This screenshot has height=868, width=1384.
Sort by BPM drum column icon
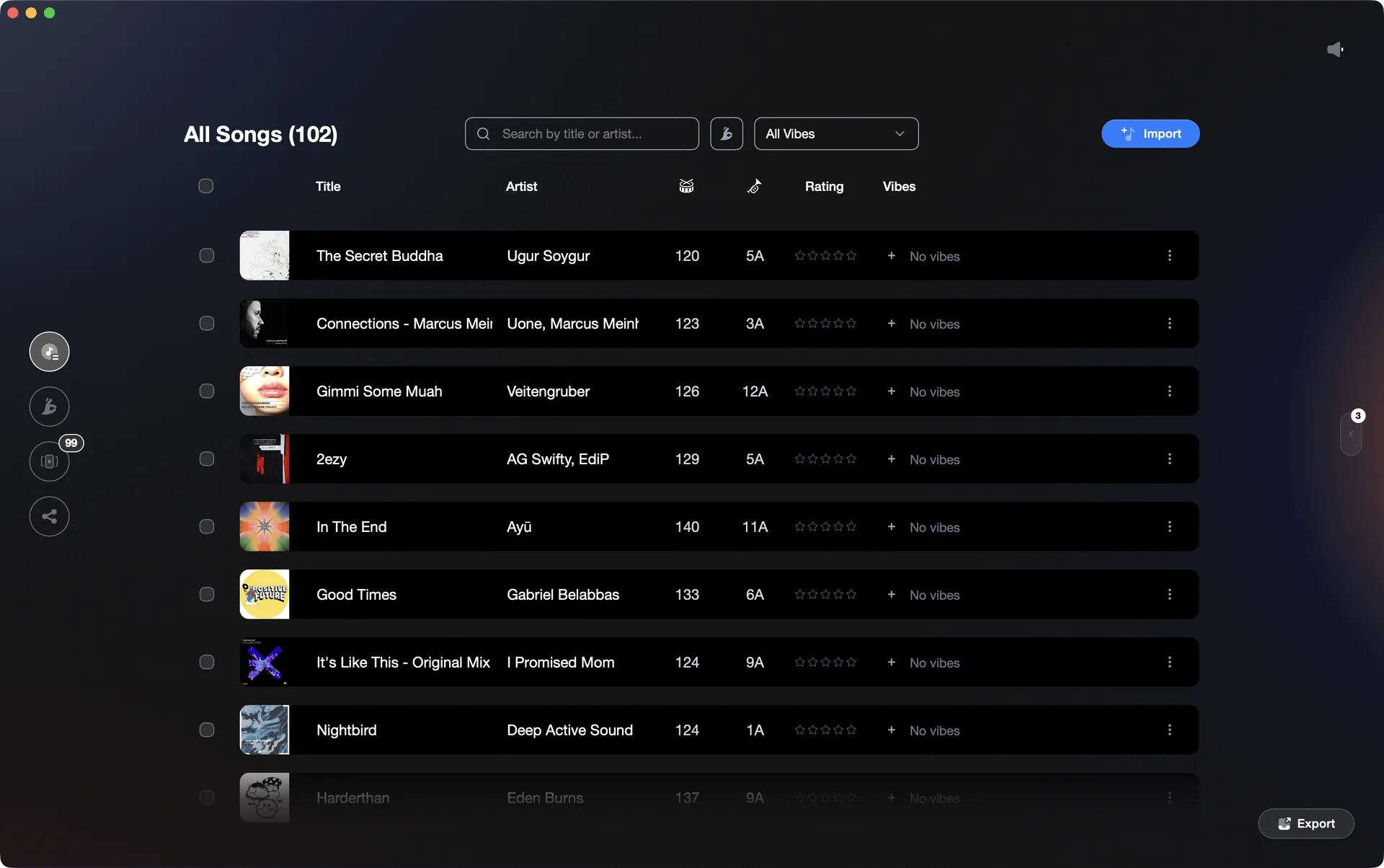(686, 186)
